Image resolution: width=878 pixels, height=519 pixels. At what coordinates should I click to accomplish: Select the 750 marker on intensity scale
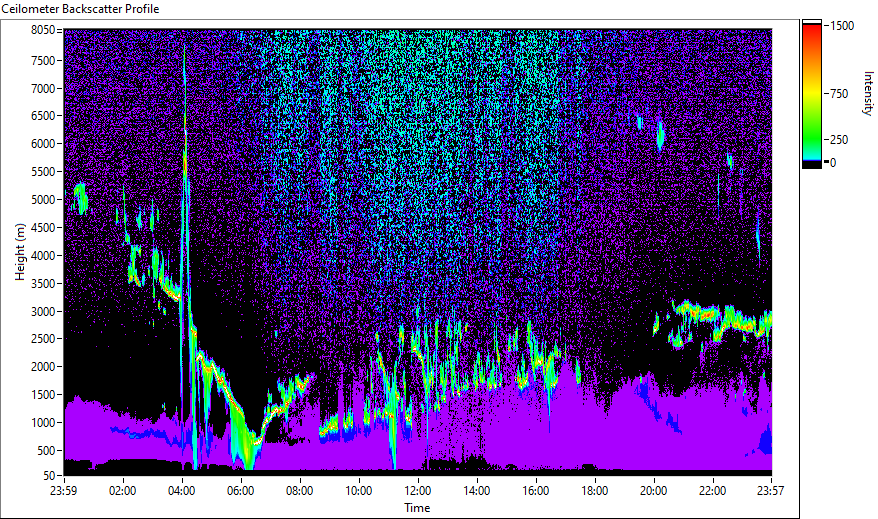pyautogui.click(x=839, y=93)
